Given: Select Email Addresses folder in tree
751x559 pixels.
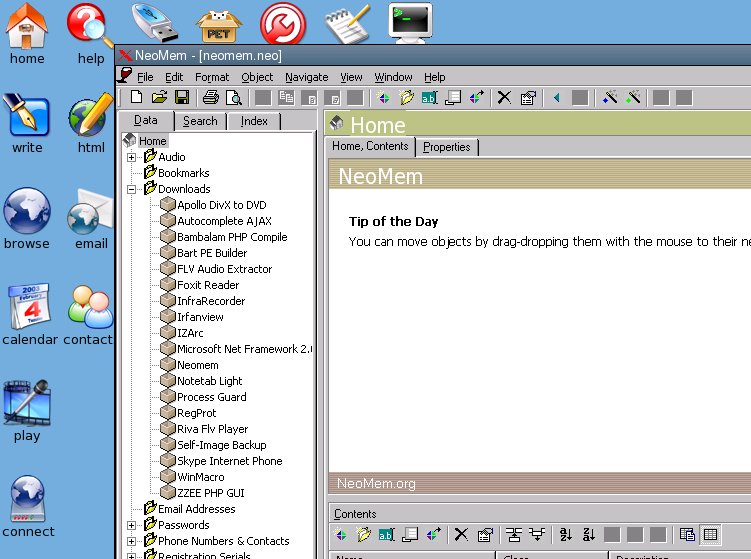Looking at the screenshot, I should [x=196, y=509].
